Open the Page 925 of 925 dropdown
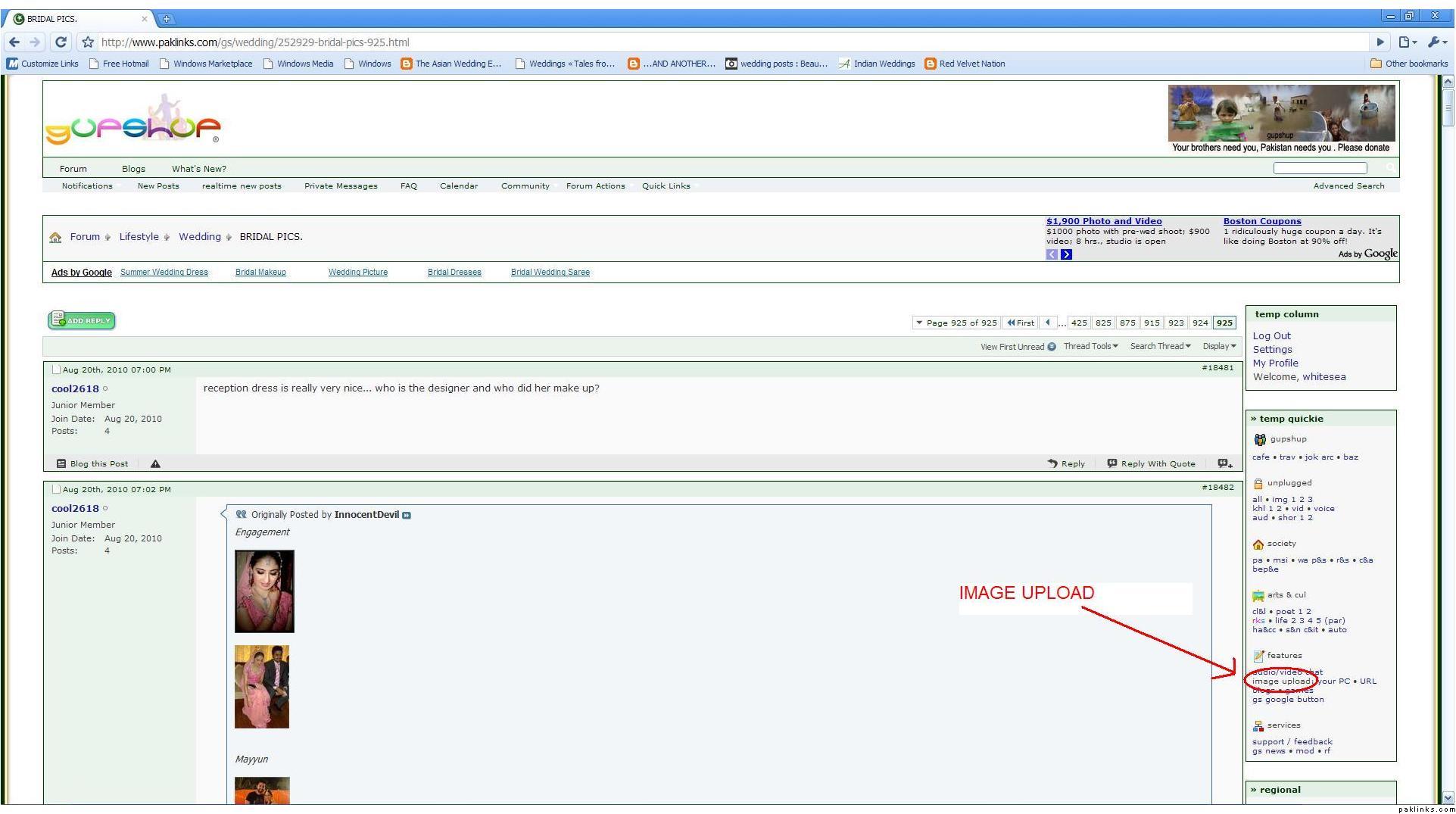This screenshot has height=814, width=1456. pyautogui.click(x=956, y=323)
